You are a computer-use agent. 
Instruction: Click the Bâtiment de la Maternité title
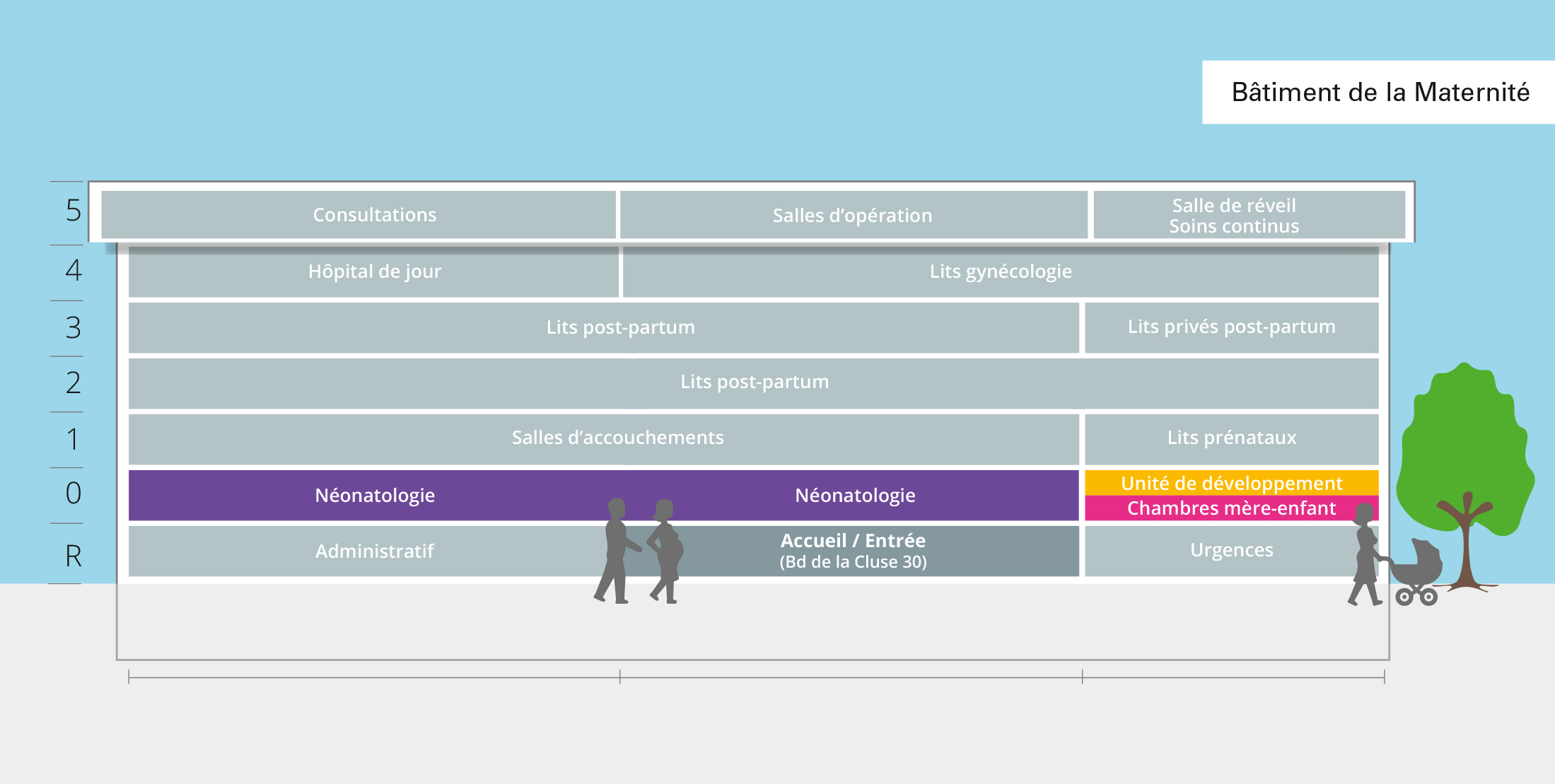[1380, 93]
